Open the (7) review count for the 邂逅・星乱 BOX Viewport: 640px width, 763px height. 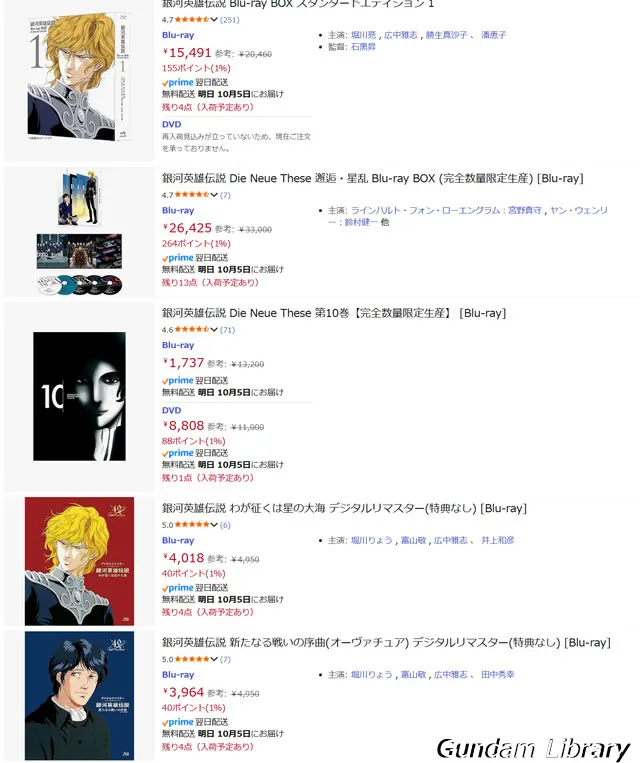[225, 195]
